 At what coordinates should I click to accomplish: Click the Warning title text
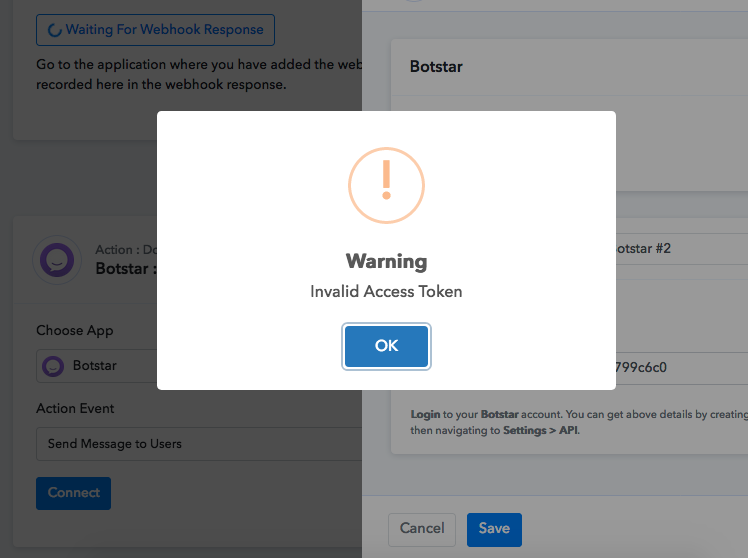[386, 261]
